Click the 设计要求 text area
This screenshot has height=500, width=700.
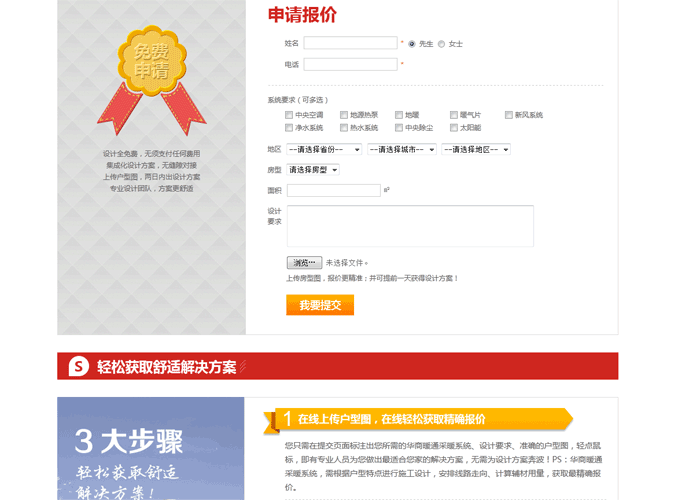[x=410, y=226]
